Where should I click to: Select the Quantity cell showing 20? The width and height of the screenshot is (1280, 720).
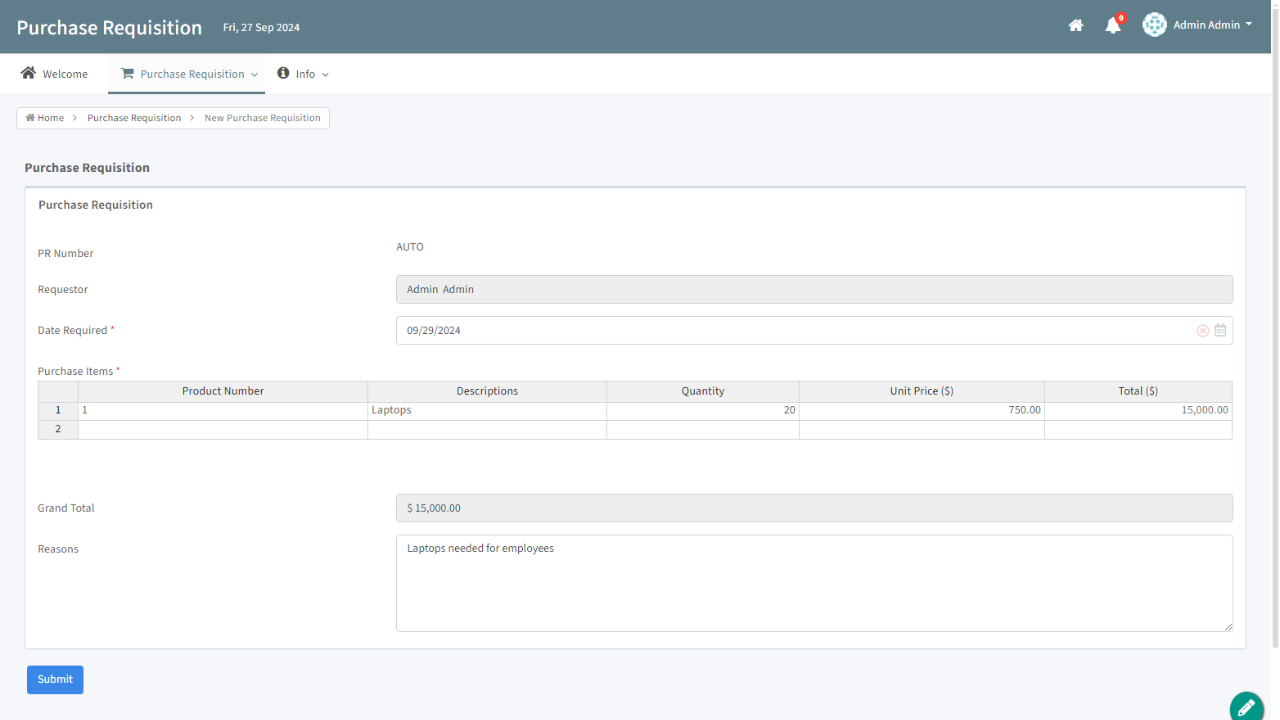point(702,411)
